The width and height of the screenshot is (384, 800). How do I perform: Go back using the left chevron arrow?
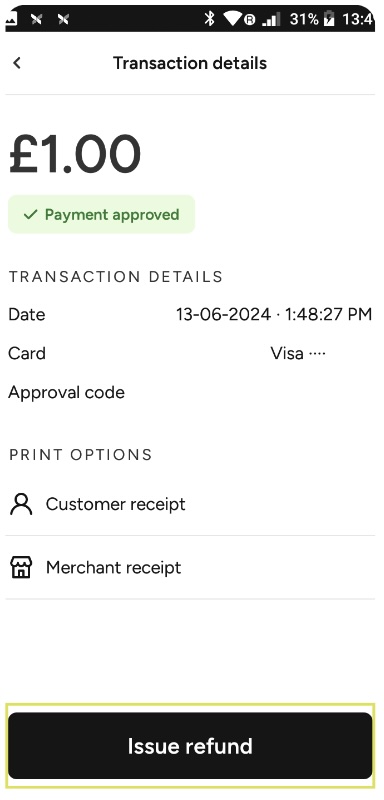[x=17, y=63]
